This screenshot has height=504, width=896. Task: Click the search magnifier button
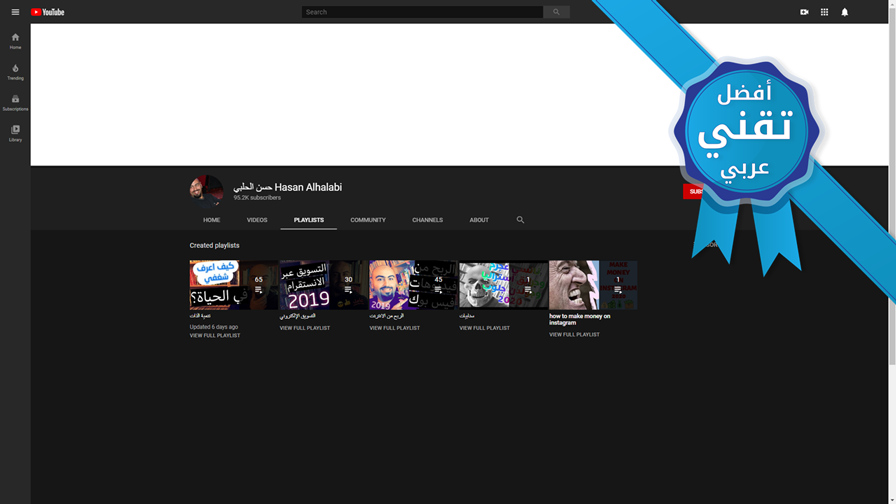(556, 12)
